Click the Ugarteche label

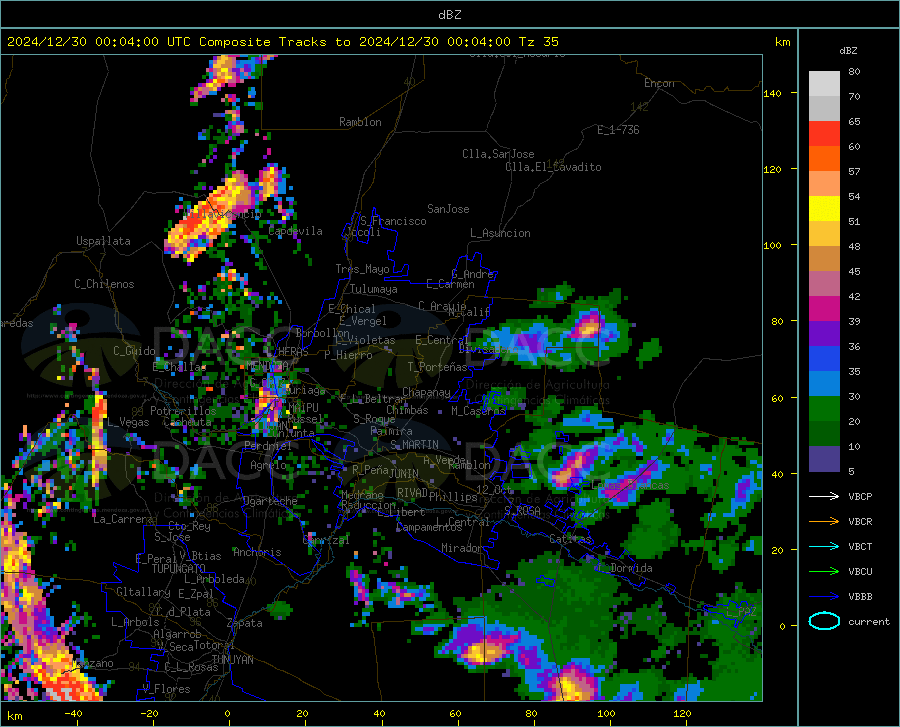tap(270, 501)
